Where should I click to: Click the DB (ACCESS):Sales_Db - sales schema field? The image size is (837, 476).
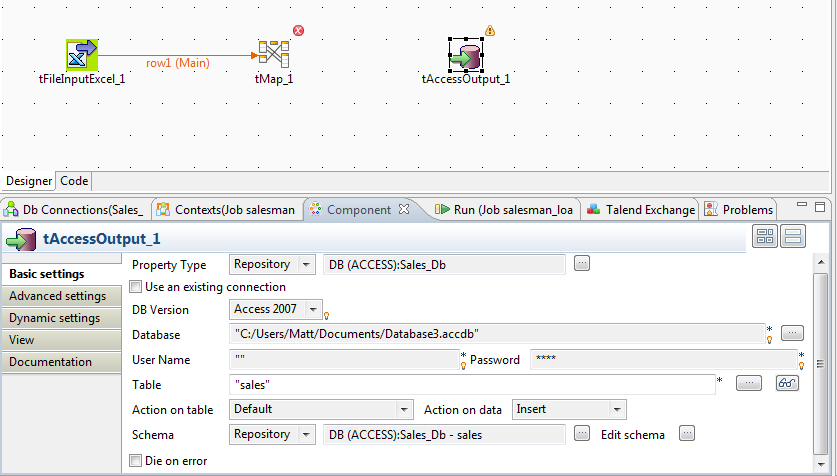pyautogui.click(x=444, y=434)
